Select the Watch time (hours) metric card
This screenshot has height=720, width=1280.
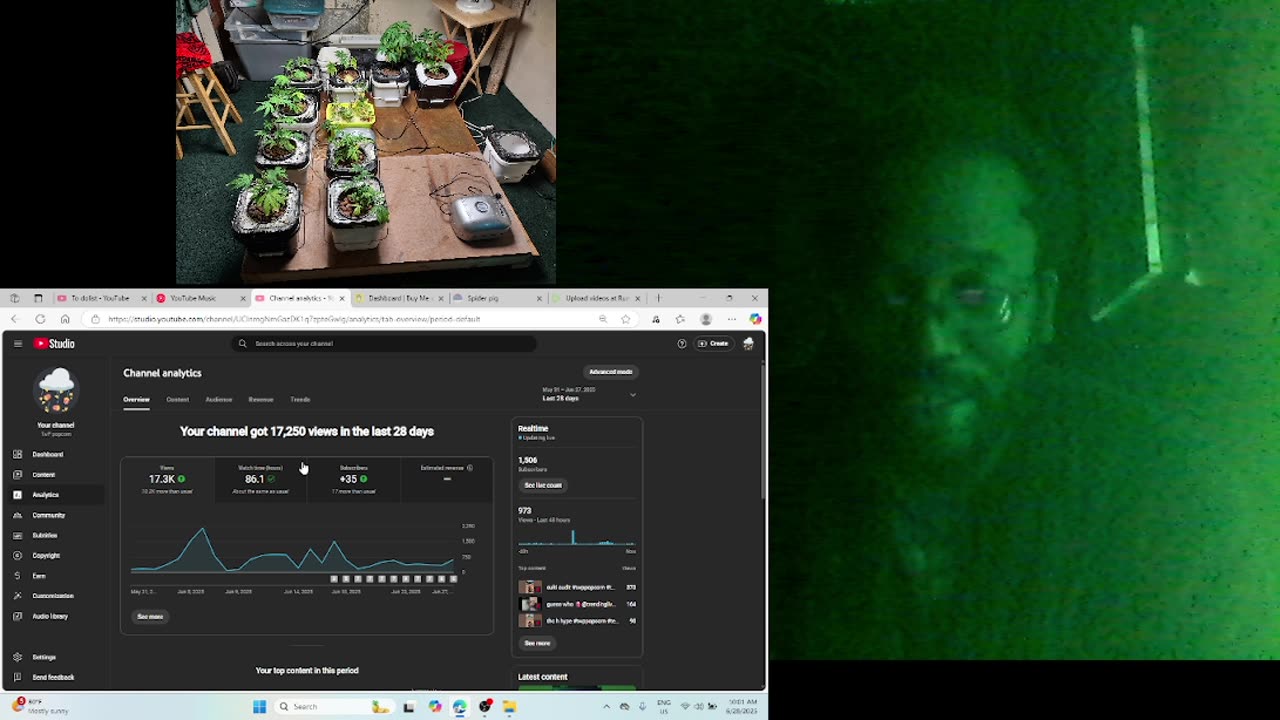click(x=260, y=480)
